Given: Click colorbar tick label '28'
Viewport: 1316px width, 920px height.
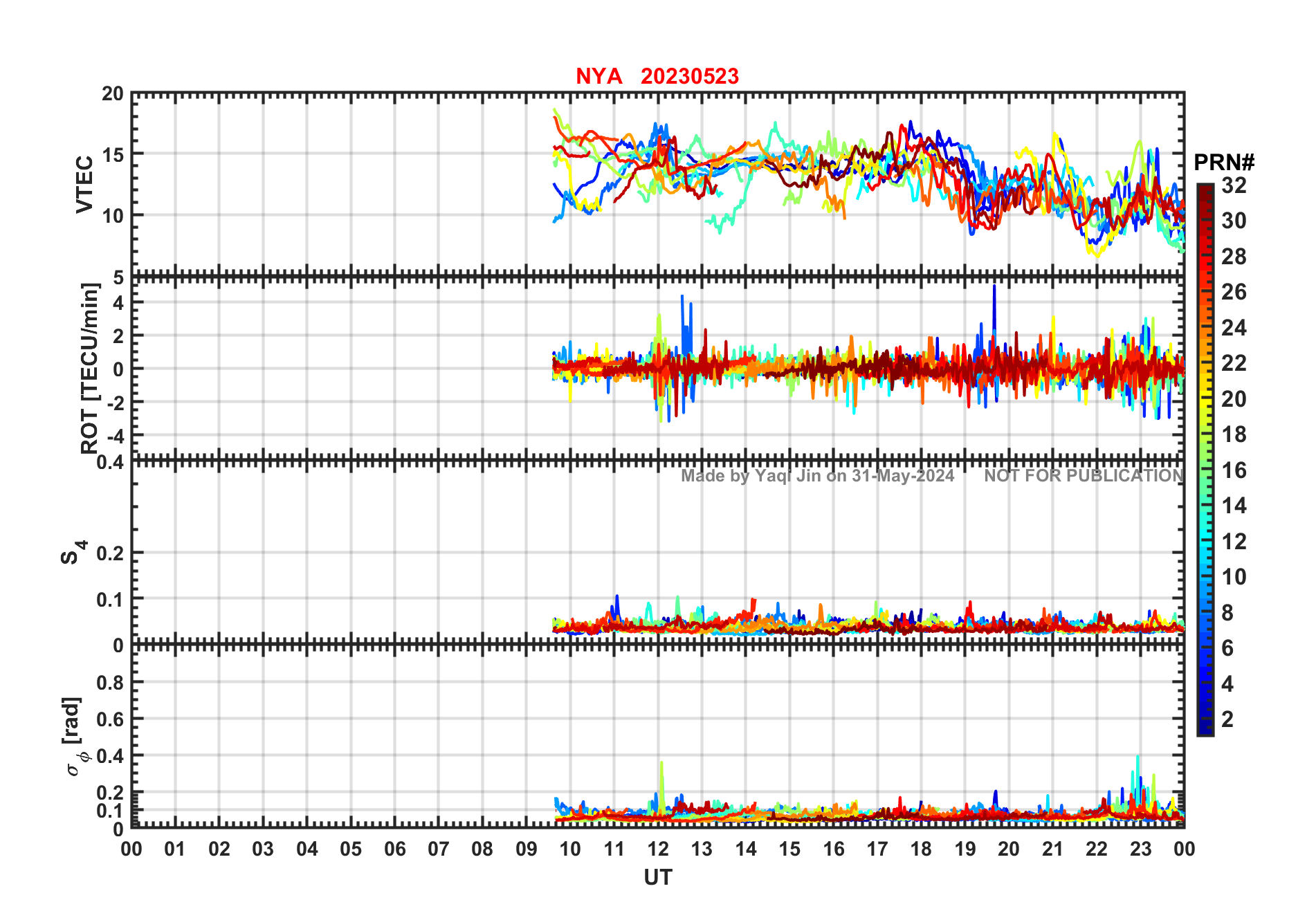Looking at the screenshot, I should pos(1234,257).
